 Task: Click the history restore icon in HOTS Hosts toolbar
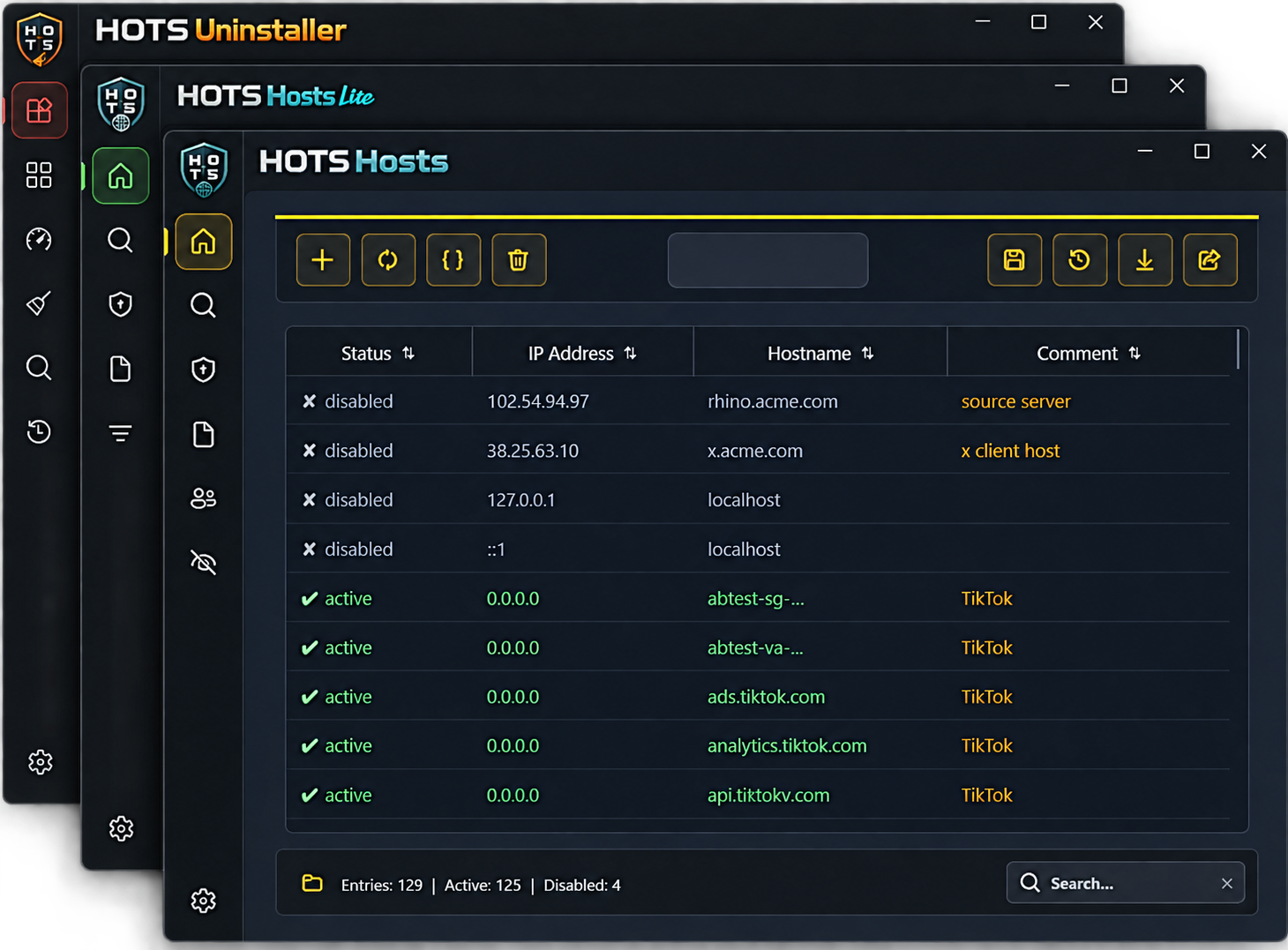click(1080, 260)
